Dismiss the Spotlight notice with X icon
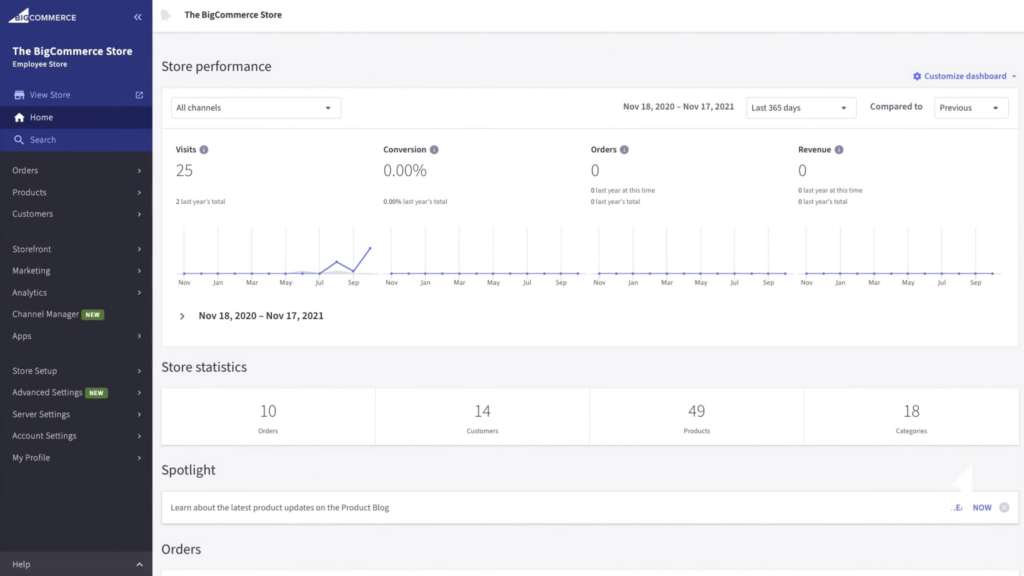This screenshot has width=1024, height=576. point(1004,507)
